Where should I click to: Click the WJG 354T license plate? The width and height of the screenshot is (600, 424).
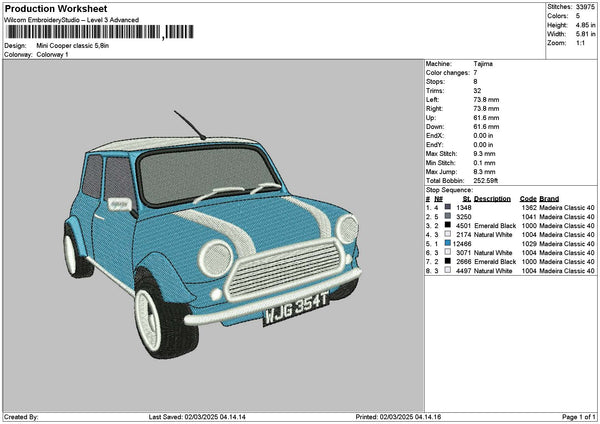coord(295,310)
